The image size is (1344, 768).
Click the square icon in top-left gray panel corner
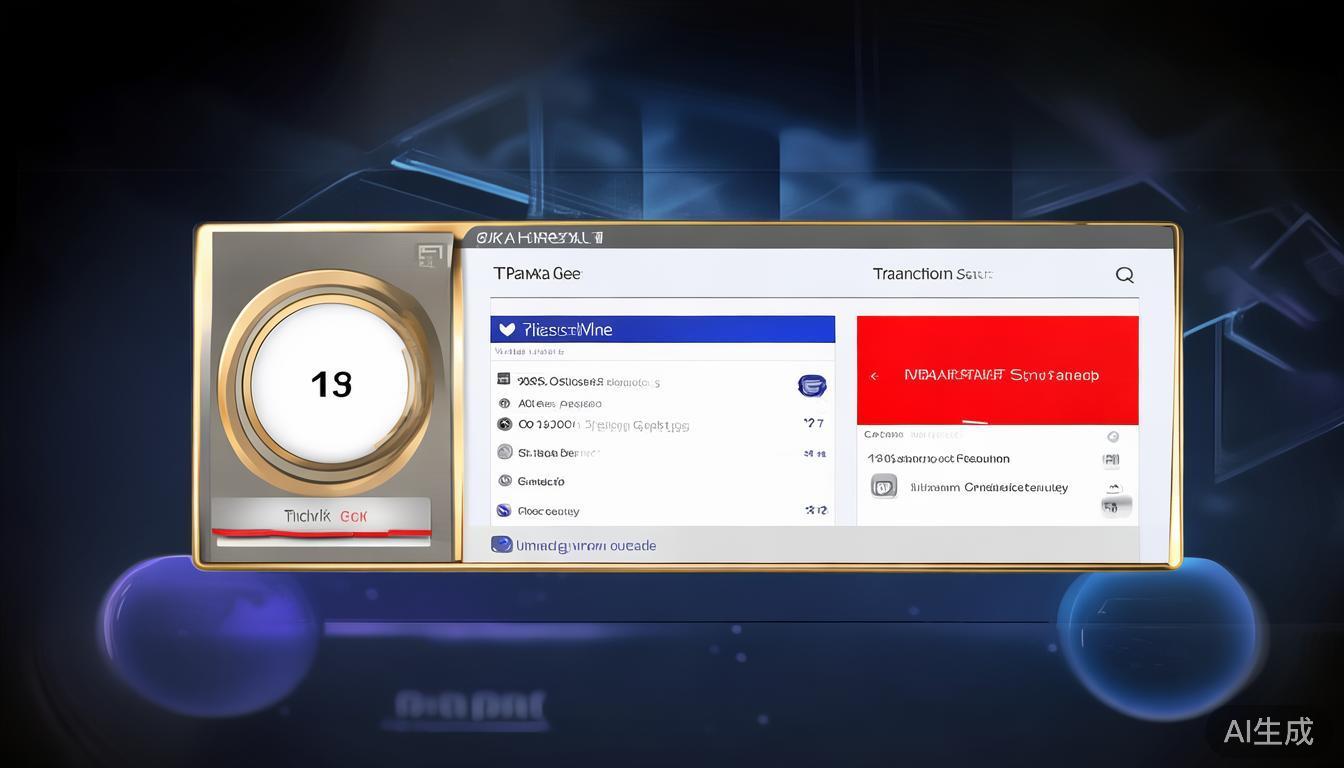[x=429, y=255]
